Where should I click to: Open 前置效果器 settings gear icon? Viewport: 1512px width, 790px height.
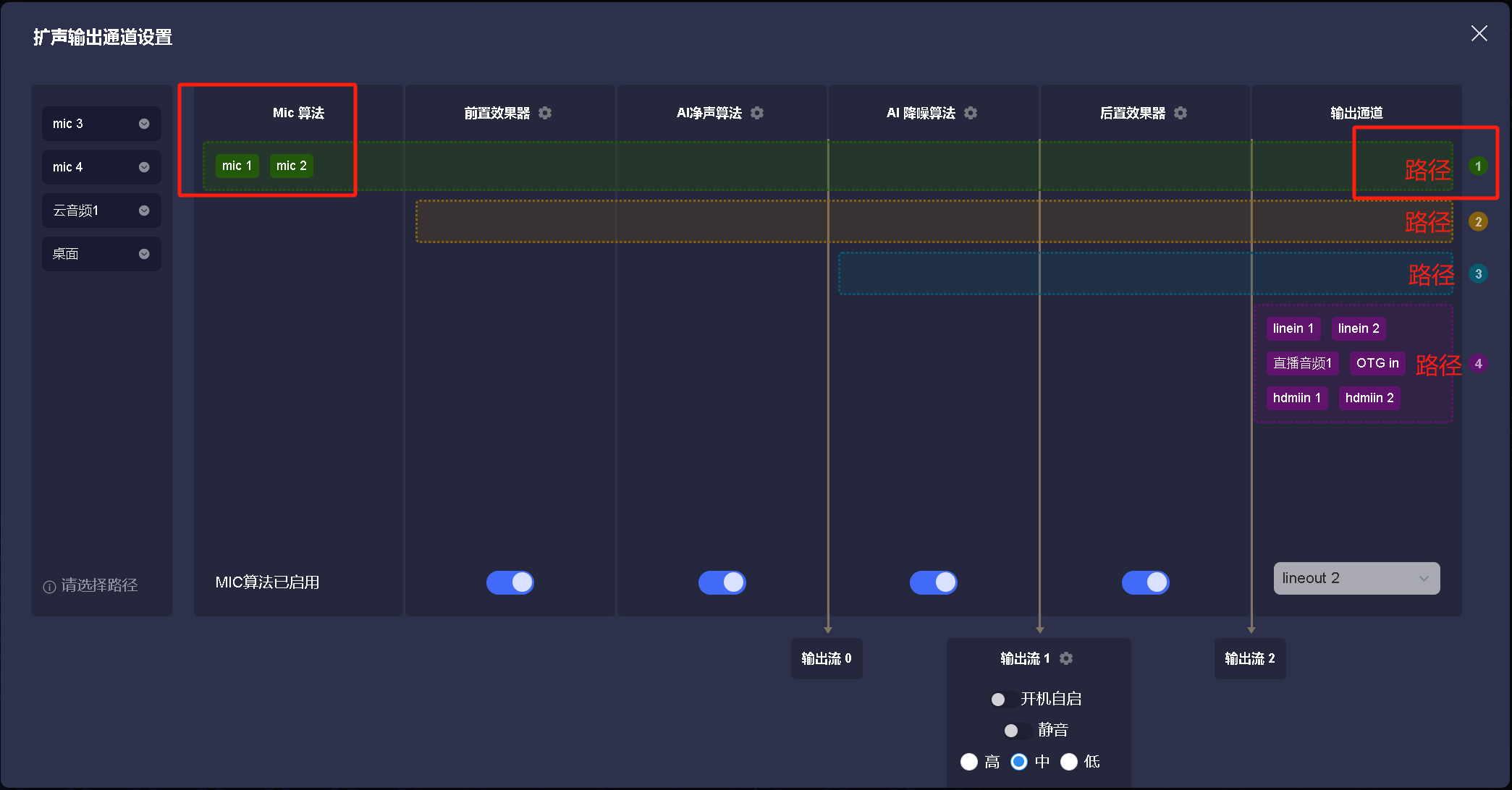point(545,113)
